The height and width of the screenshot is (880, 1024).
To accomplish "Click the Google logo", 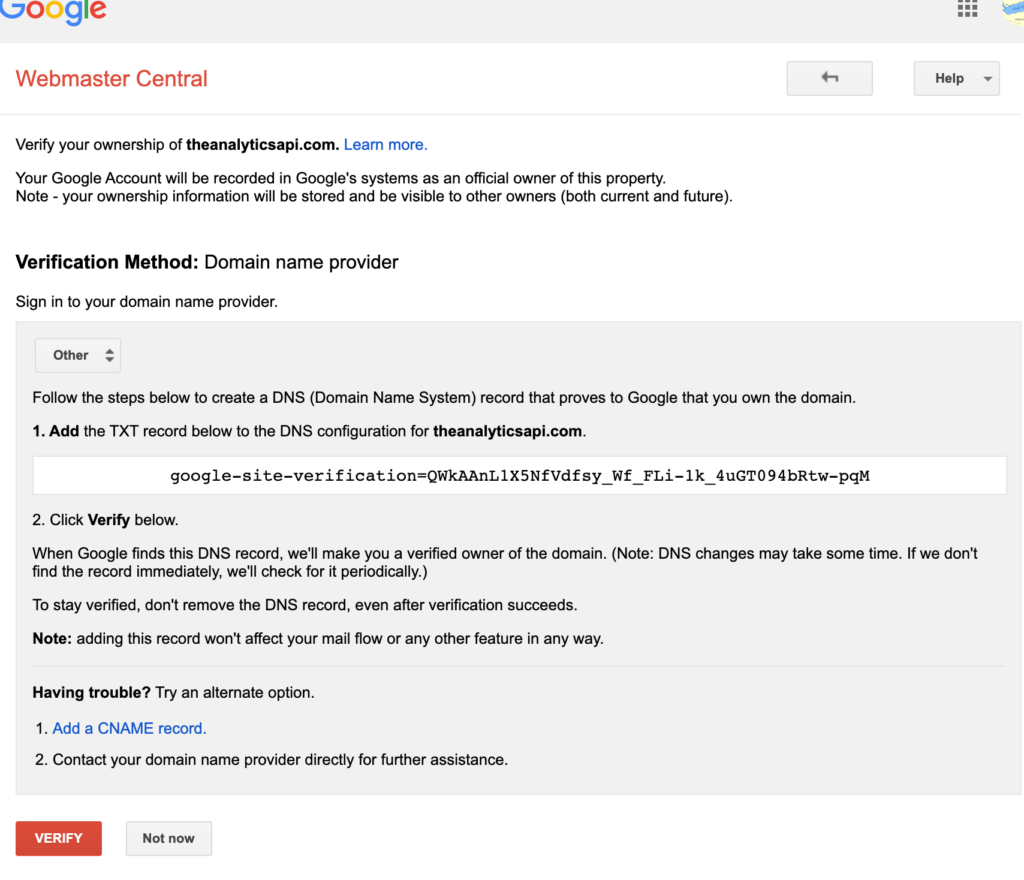I will (x=53, y=10).
